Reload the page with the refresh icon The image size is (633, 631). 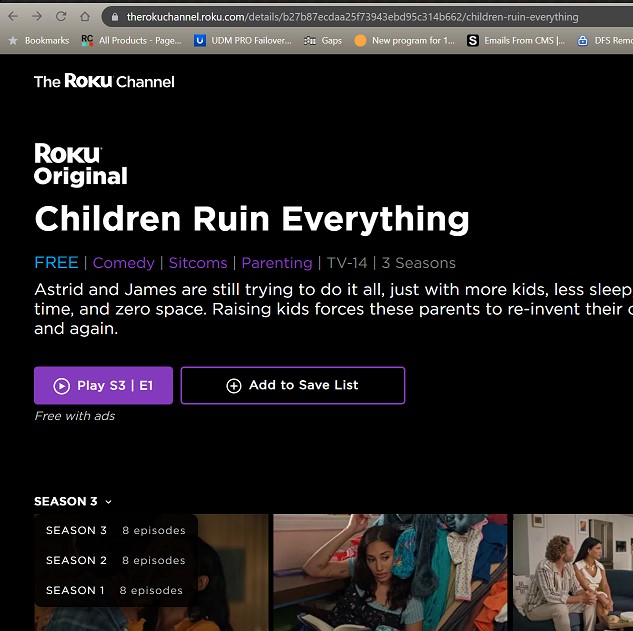pos(61,17)
